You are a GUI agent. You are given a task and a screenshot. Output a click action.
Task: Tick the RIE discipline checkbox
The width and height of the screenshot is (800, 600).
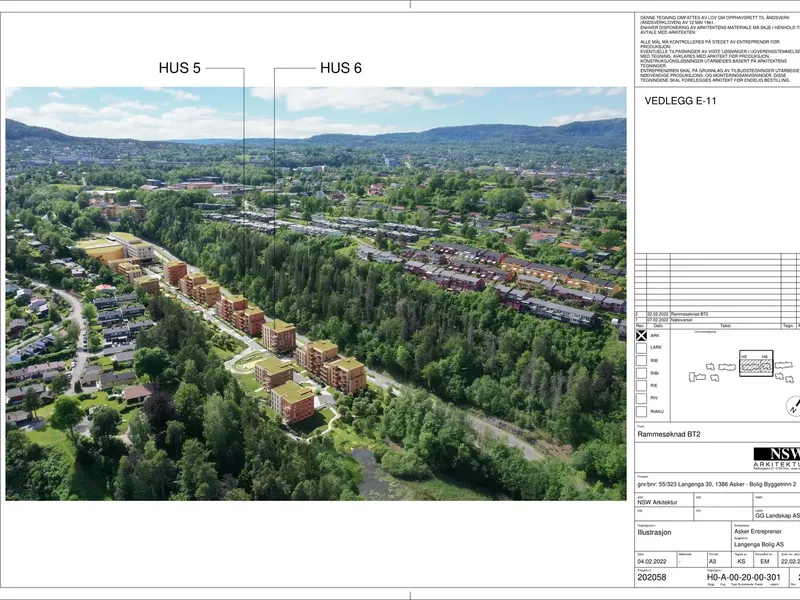[641, 386]
